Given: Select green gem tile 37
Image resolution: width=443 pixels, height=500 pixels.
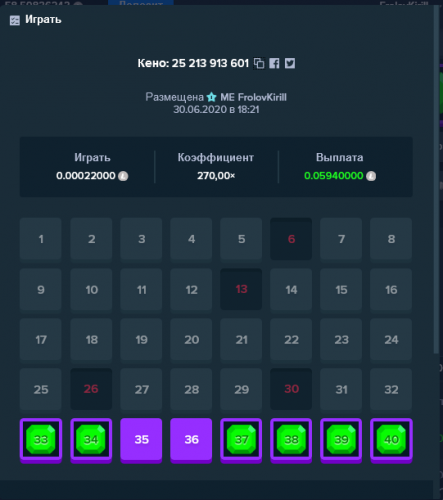Looking at the screenshot, I should tap(241, 440).
